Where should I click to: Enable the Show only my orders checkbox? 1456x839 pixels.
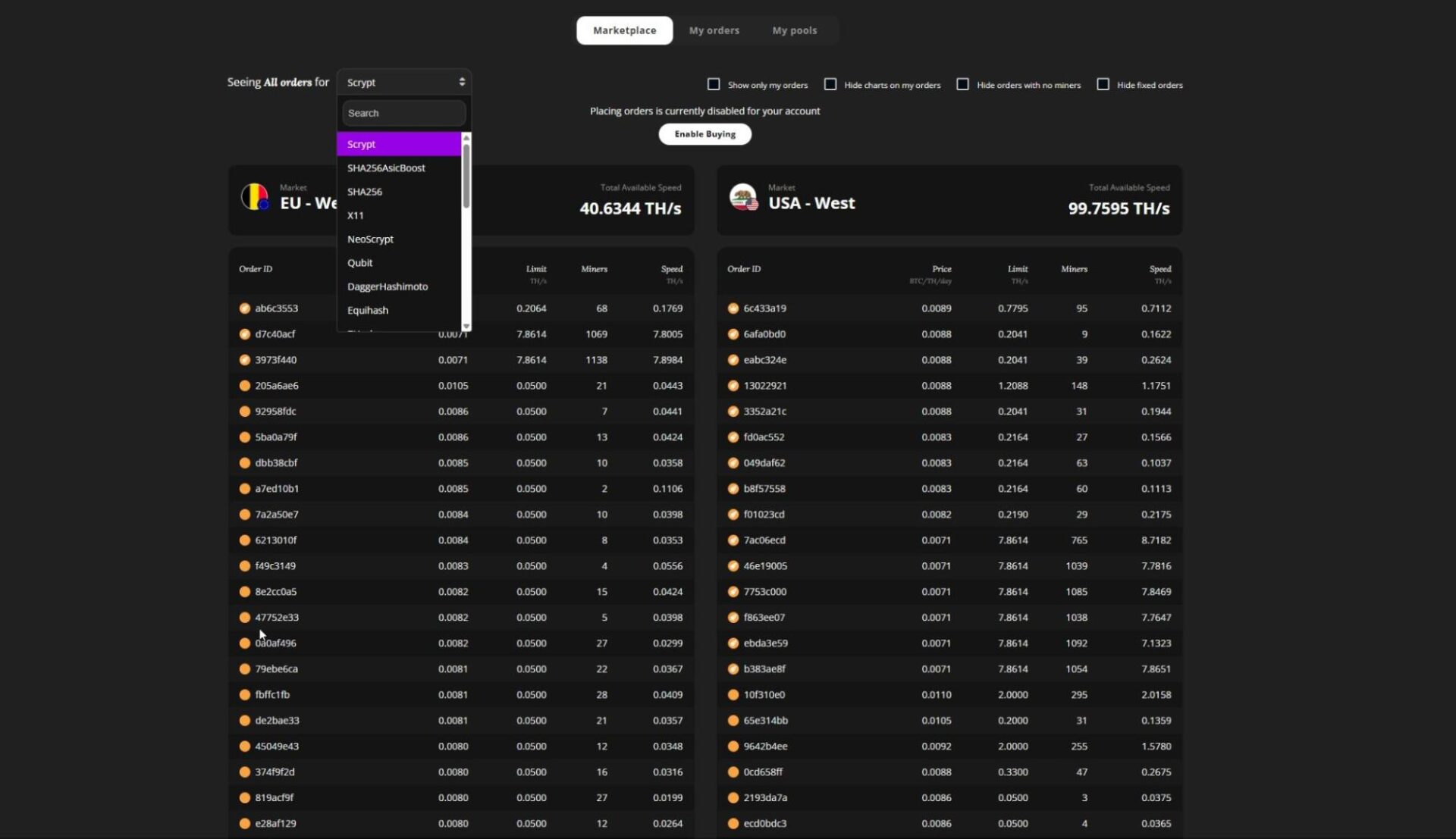point(714,84)
